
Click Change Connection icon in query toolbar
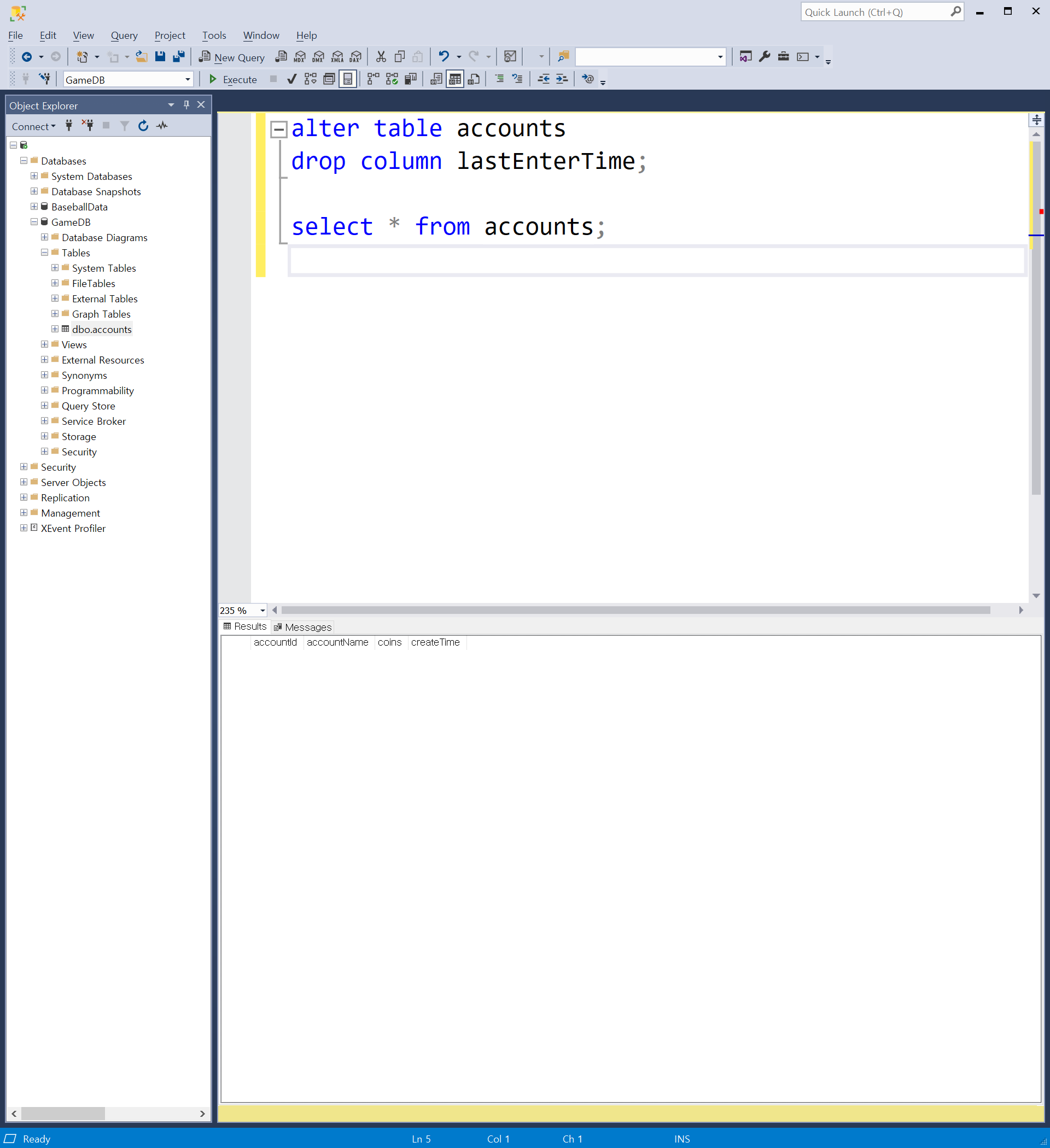pyautogui.click(x=44, y=79)
